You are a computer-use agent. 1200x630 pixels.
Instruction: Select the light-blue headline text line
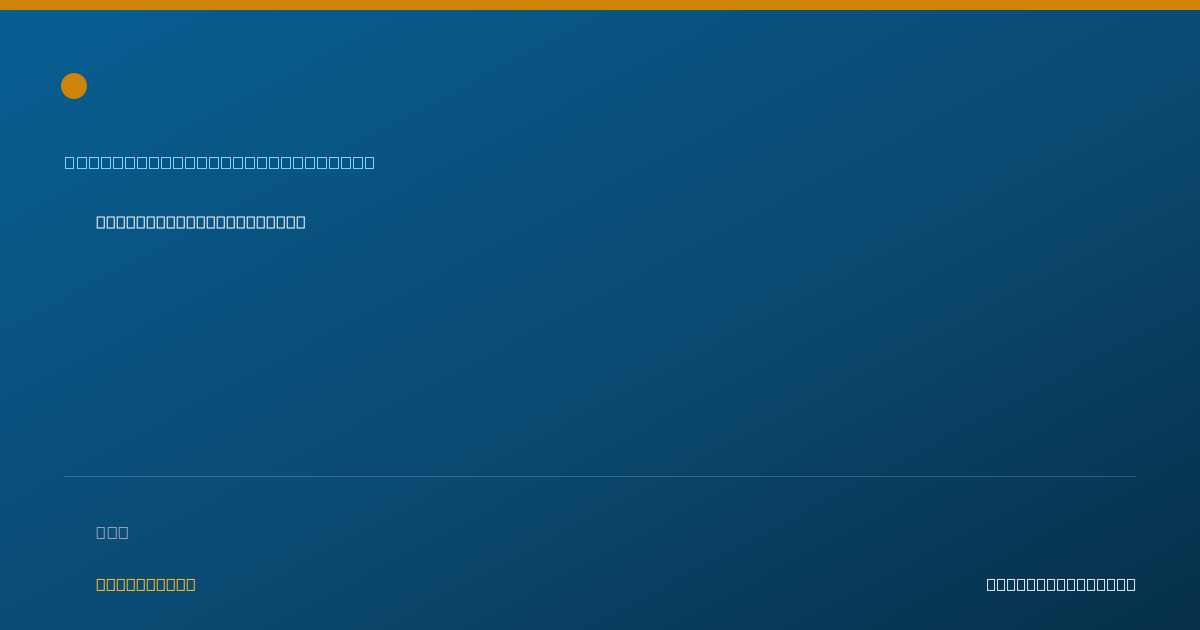(x=220, y=162)
